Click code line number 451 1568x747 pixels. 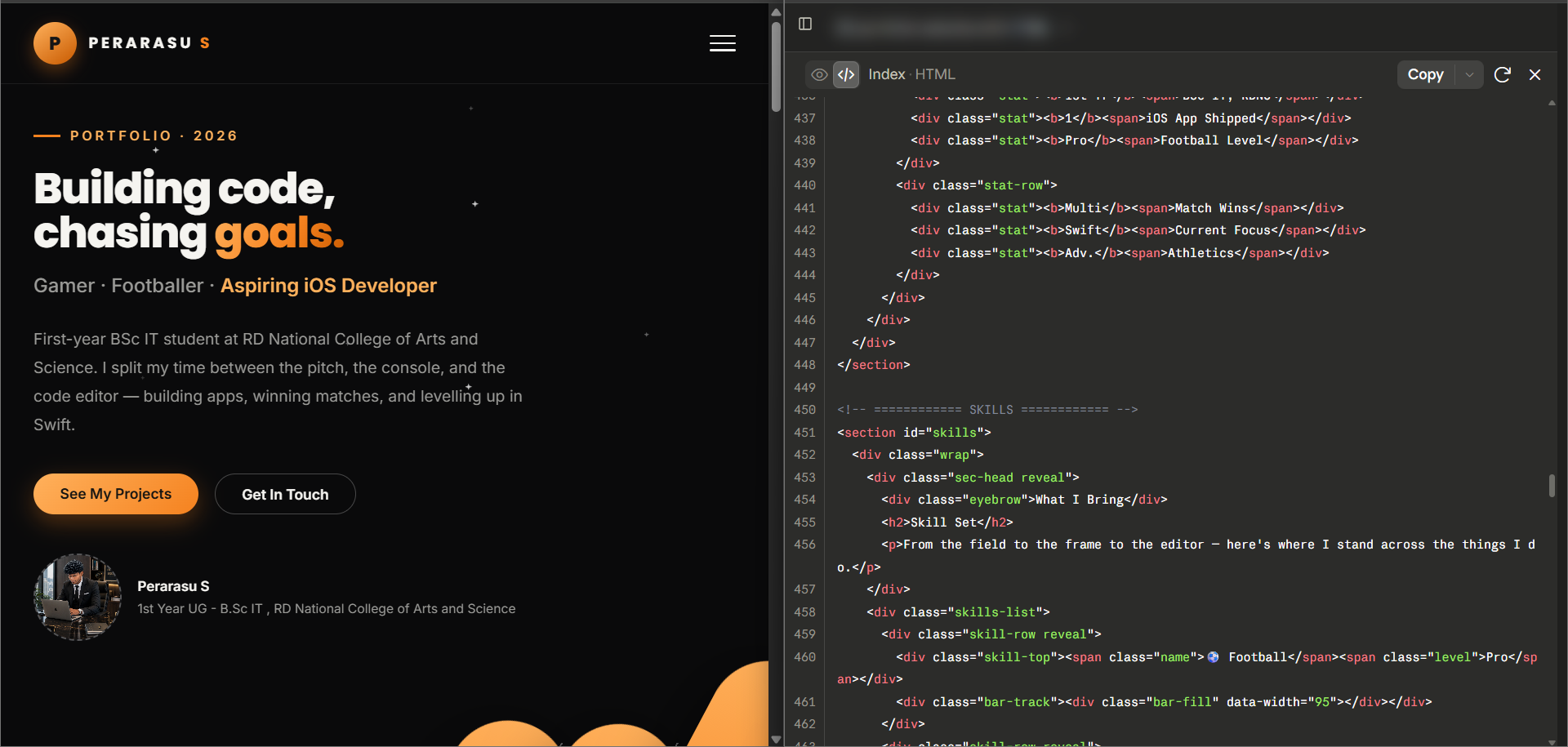point(804,433)
